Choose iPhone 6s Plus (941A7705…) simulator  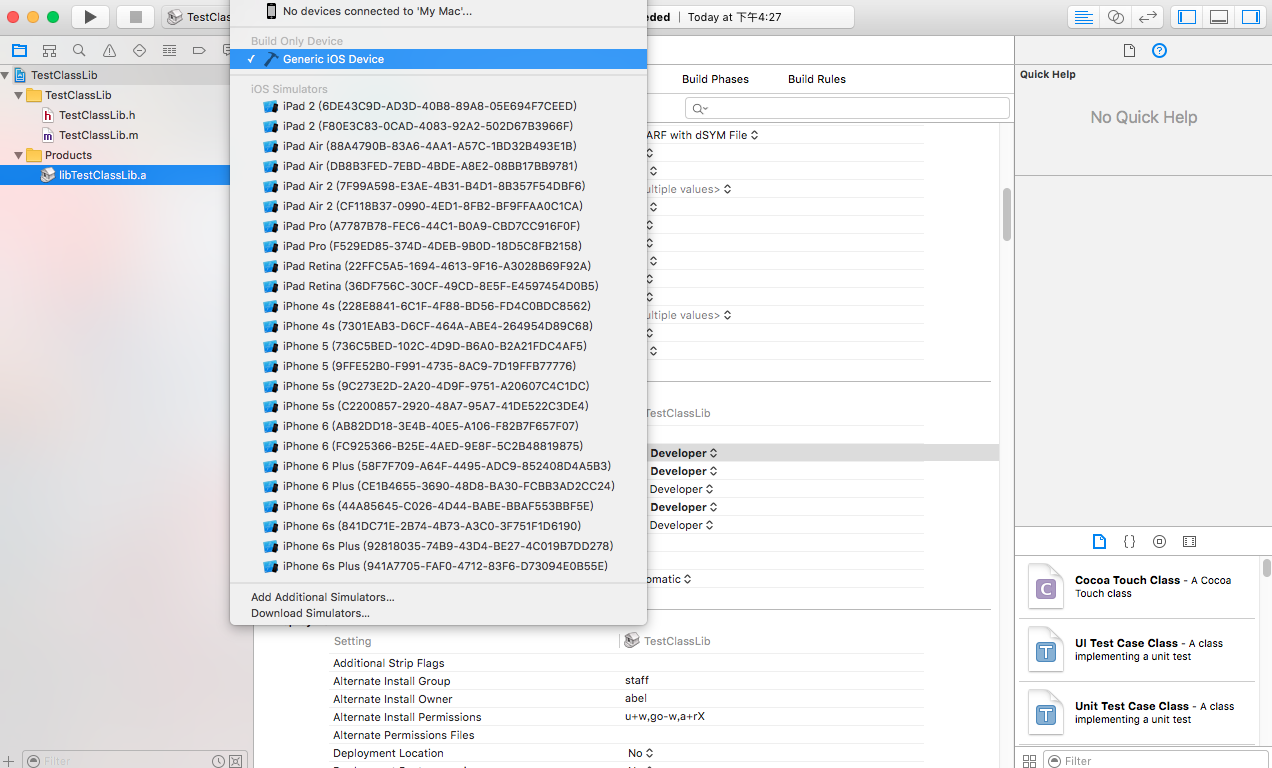(438, 566)
